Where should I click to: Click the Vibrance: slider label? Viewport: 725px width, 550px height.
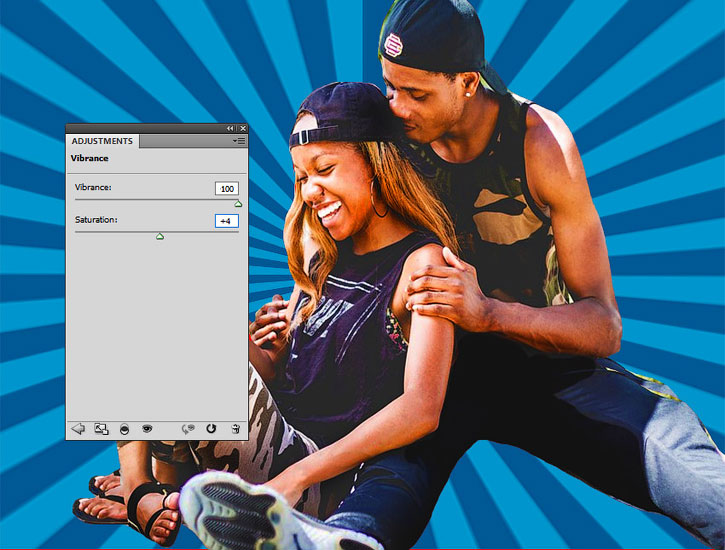pyautogui.click(x=93, y=187)
